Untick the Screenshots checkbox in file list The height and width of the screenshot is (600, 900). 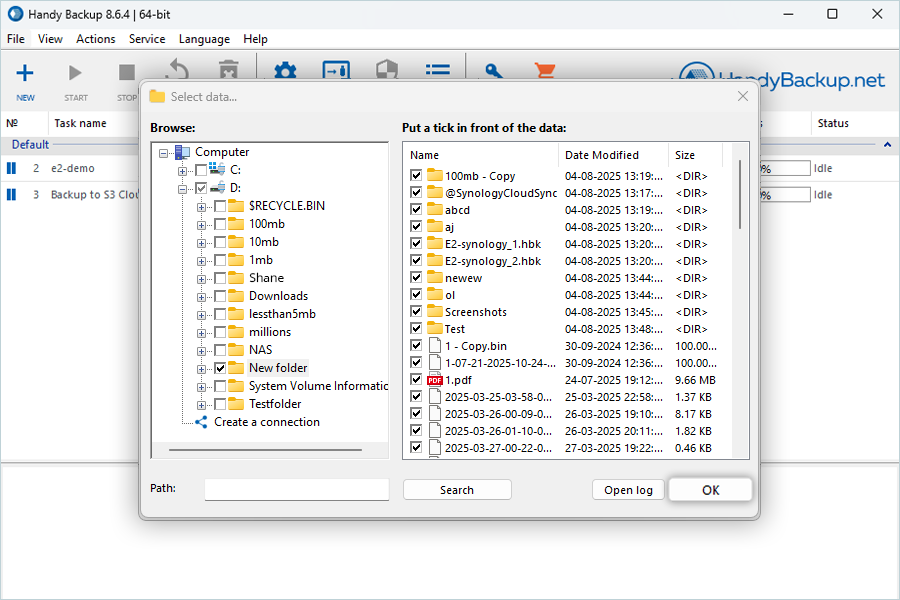click(416, 311)
